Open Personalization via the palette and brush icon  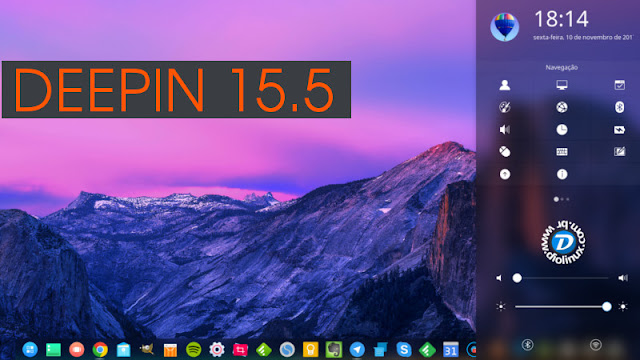pyautogui.click(x=504, y=107)
